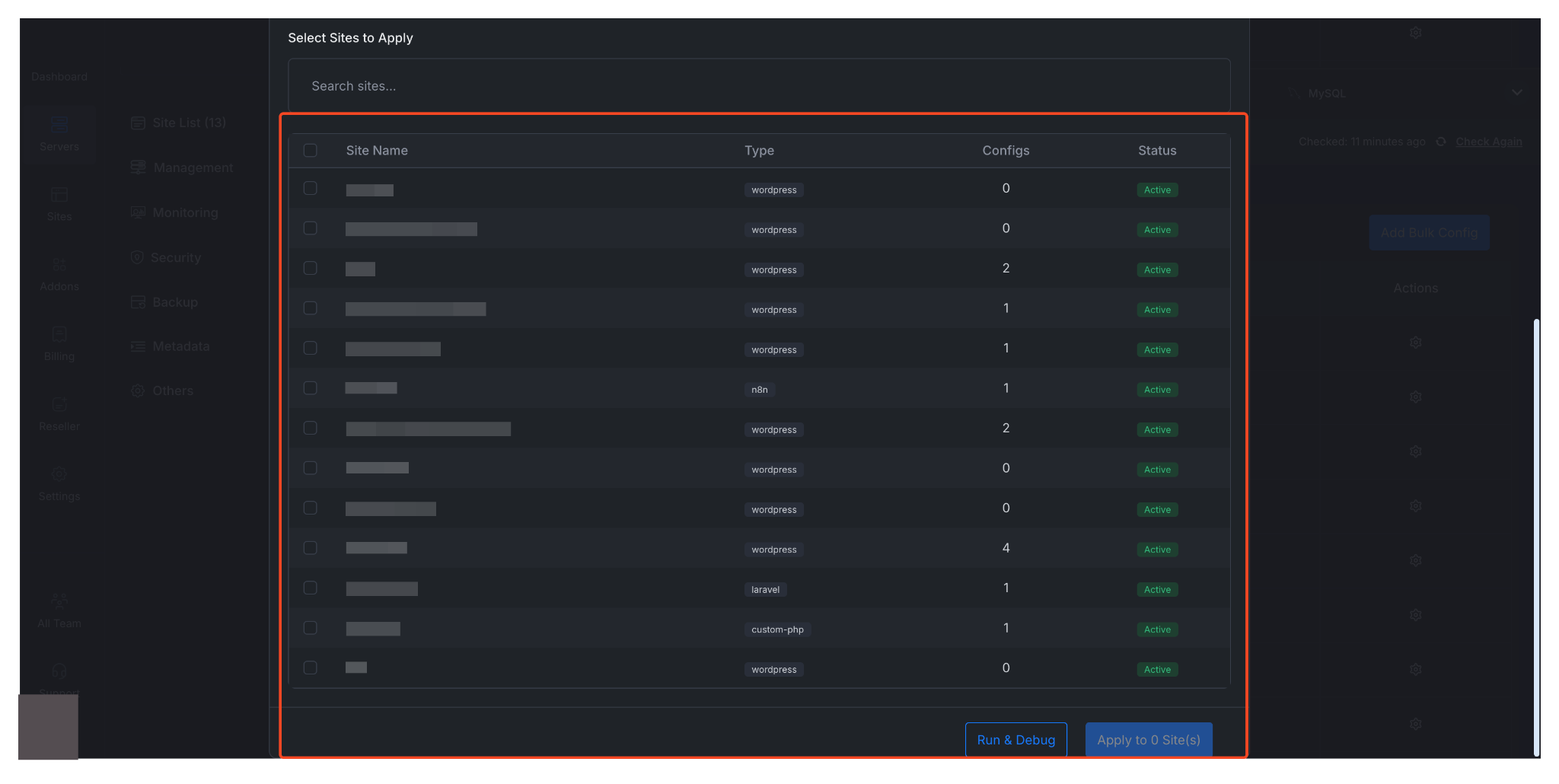1559x784 pixels.
Task: Open Support using the headset icon
Action: click(x=59, y=671)
